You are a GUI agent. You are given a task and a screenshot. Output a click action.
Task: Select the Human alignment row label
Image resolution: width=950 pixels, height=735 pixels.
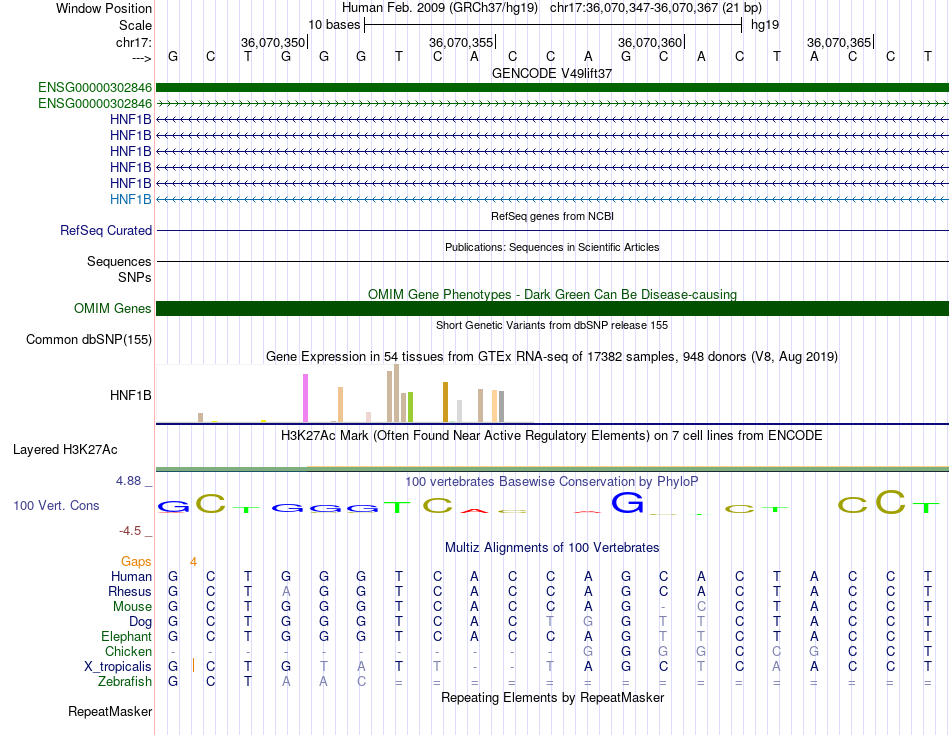(131, 576)
